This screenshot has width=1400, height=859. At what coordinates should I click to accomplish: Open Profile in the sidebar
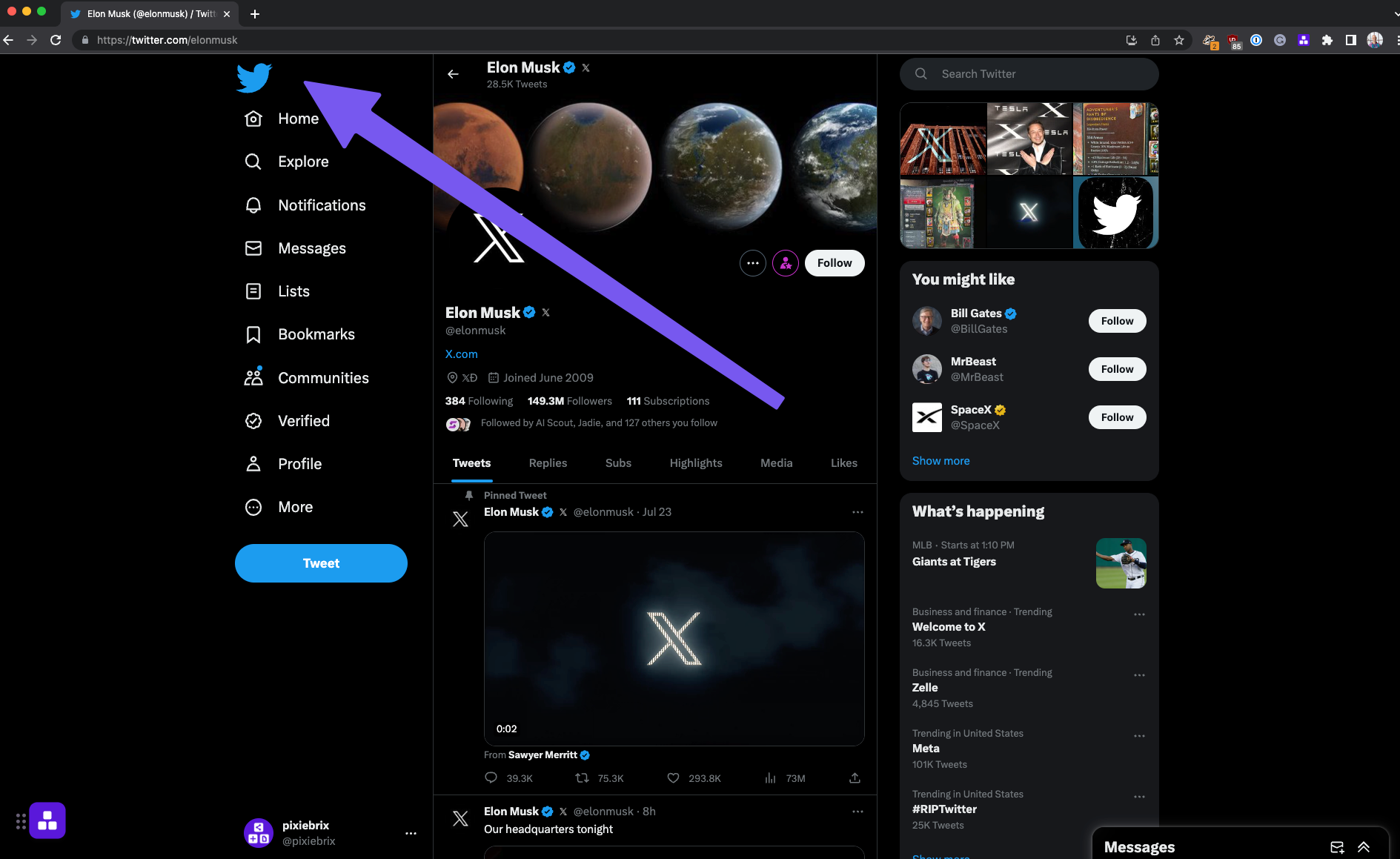point(284,464)
